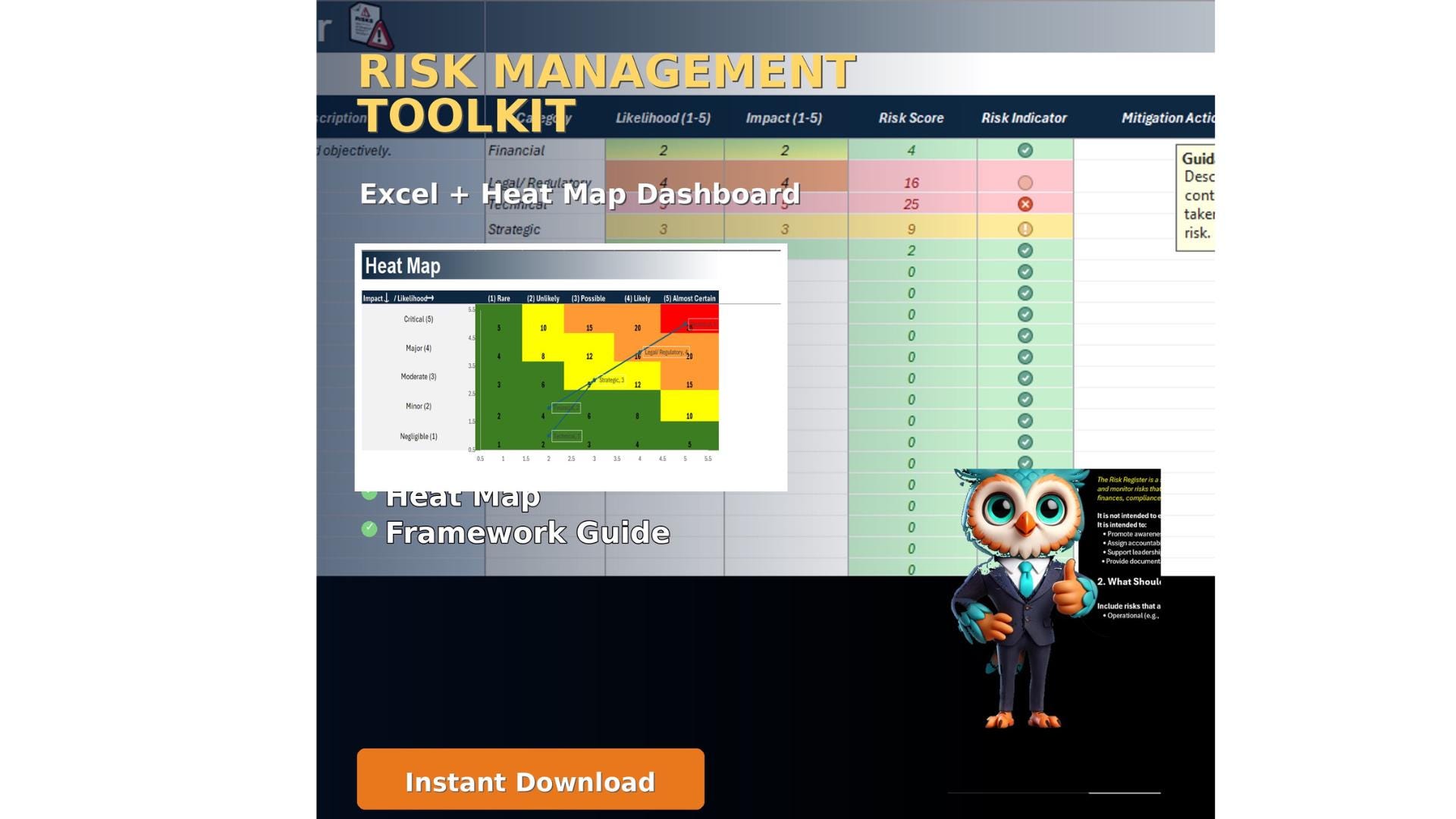Click the Guide tooltip box on right edge
This screenshot has width=1456, height=819.
pos(1195,198)
